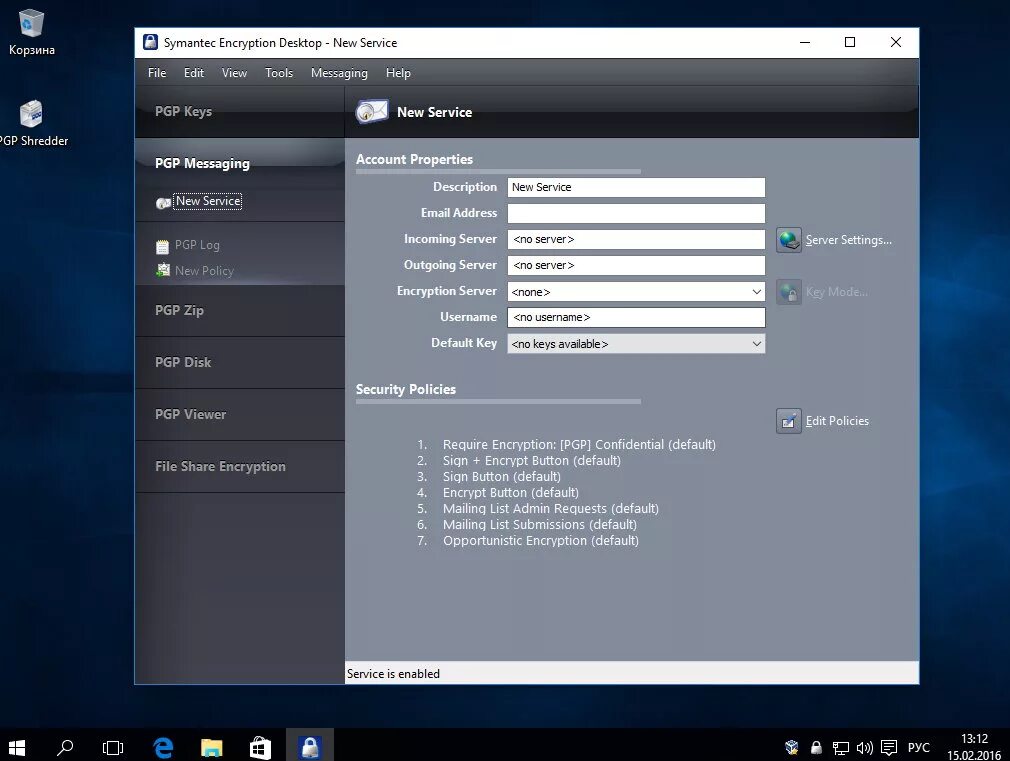
Task: Open the PGP Disk section
Action: (240, 362)
